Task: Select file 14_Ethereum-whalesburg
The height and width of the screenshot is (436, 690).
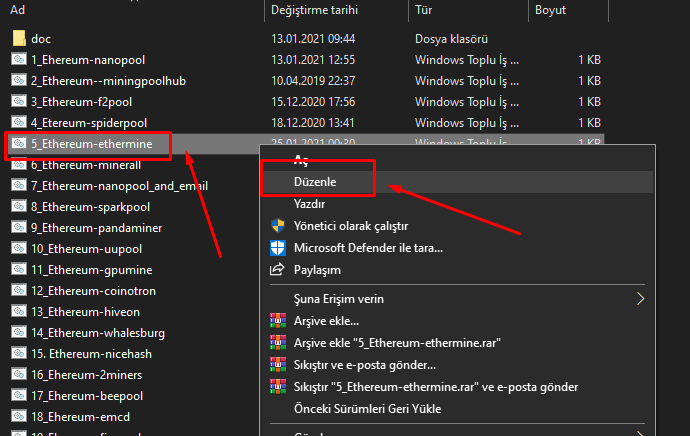Action: pyautogui.click(x=98, y=333)
